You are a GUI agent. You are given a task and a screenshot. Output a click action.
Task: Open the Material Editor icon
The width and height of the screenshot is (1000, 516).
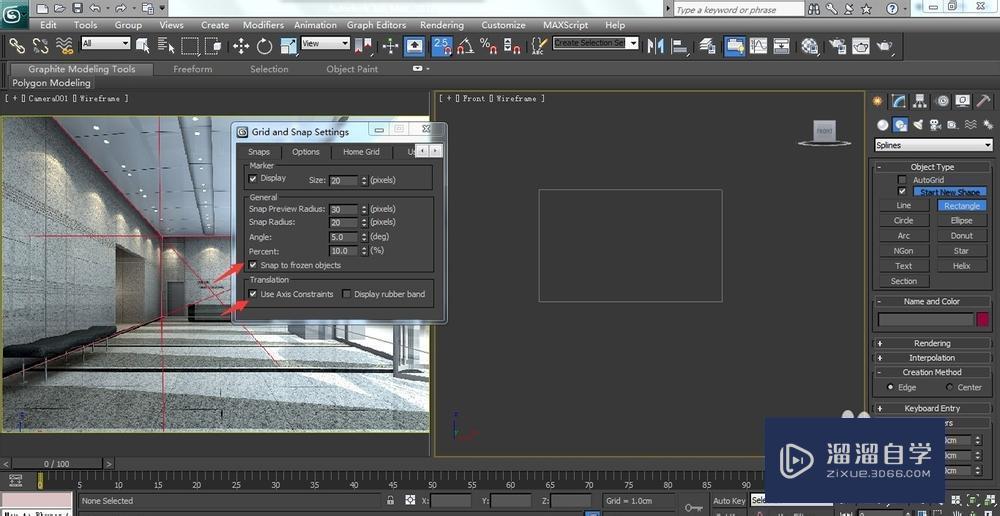[809, 46]
